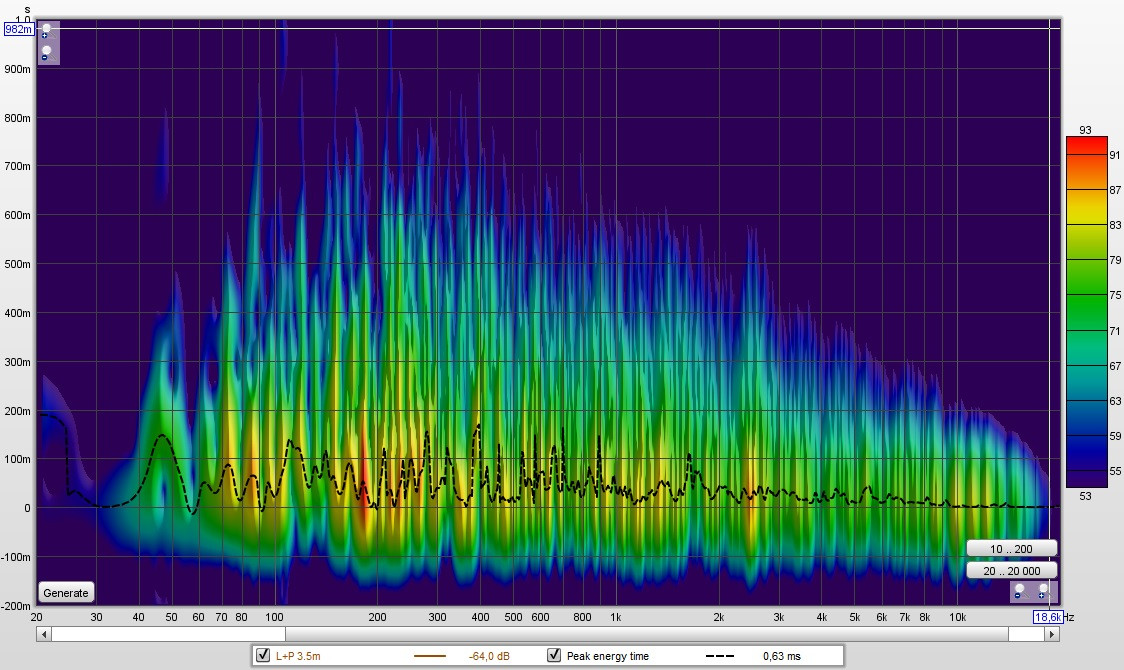This screenshot has height=670, width=1124.
Task: Select the 982m time cursor label
Action: click(18, 30)
